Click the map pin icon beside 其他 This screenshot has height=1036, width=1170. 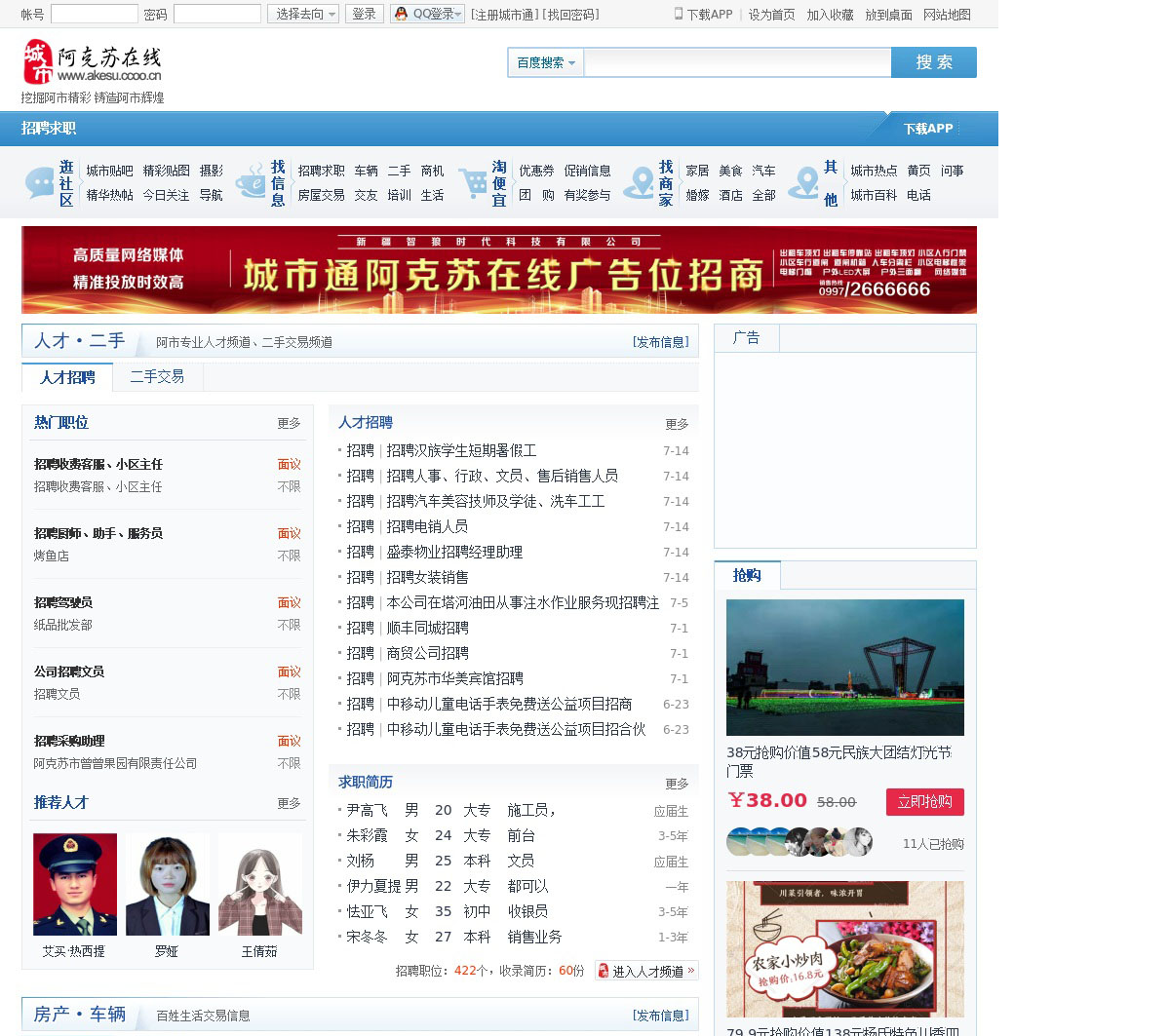click(804, 182)
